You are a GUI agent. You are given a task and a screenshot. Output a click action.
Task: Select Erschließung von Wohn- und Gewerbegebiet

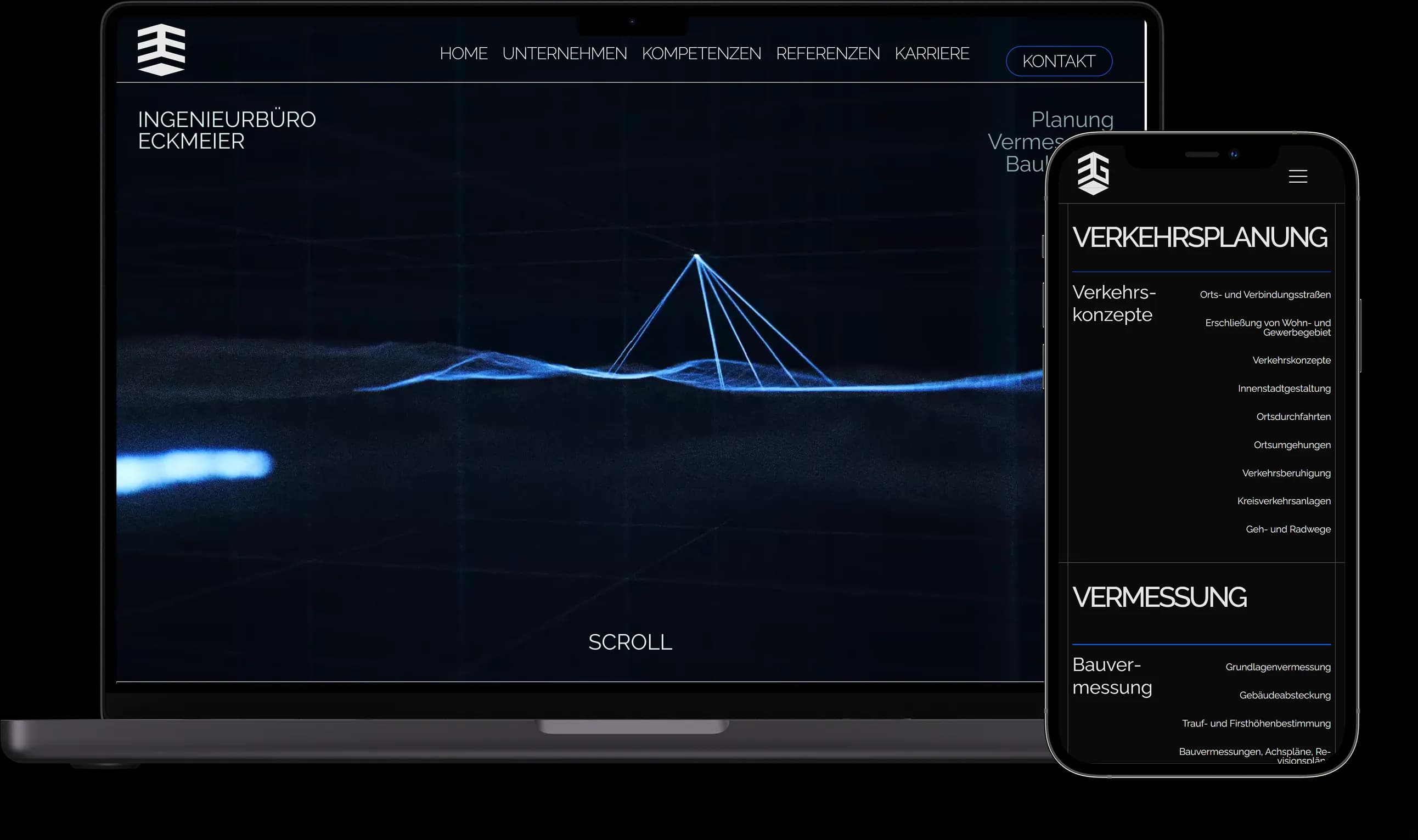1268,327
